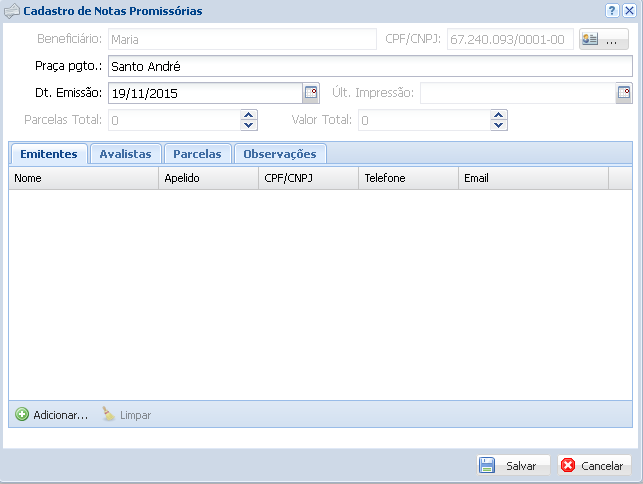Close the Cadastro de Notas Promissórias dialog
Image resolution: width=643 pixels, height=484 pixels.
(x=629, y=11)
